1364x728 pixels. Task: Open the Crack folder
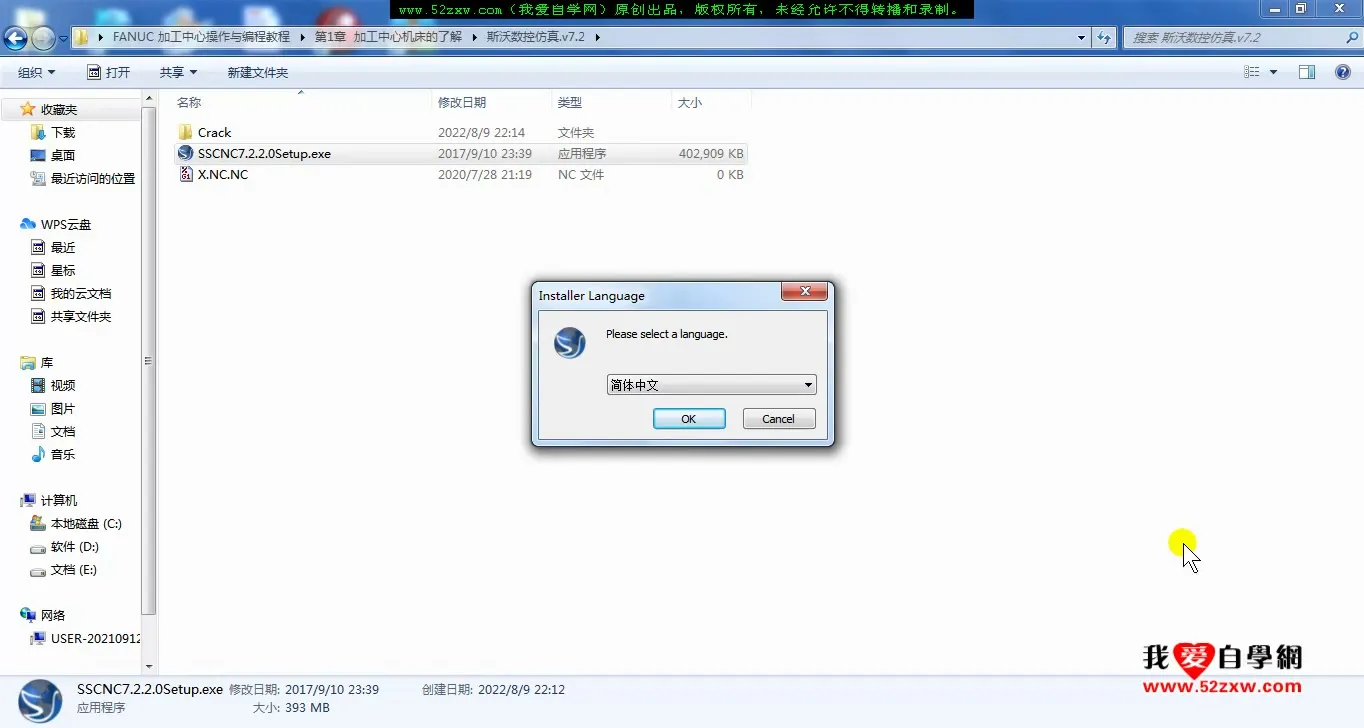[213, 132]
